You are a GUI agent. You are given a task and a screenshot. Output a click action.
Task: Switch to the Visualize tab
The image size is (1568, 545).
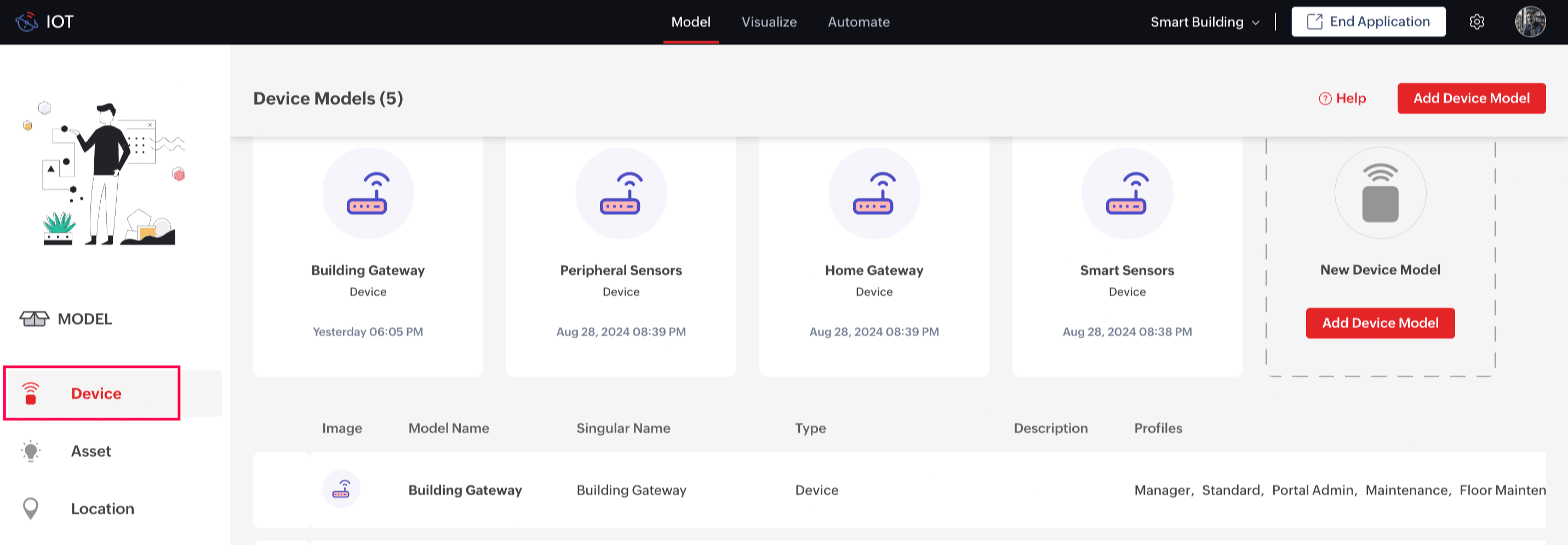[769, 22]
